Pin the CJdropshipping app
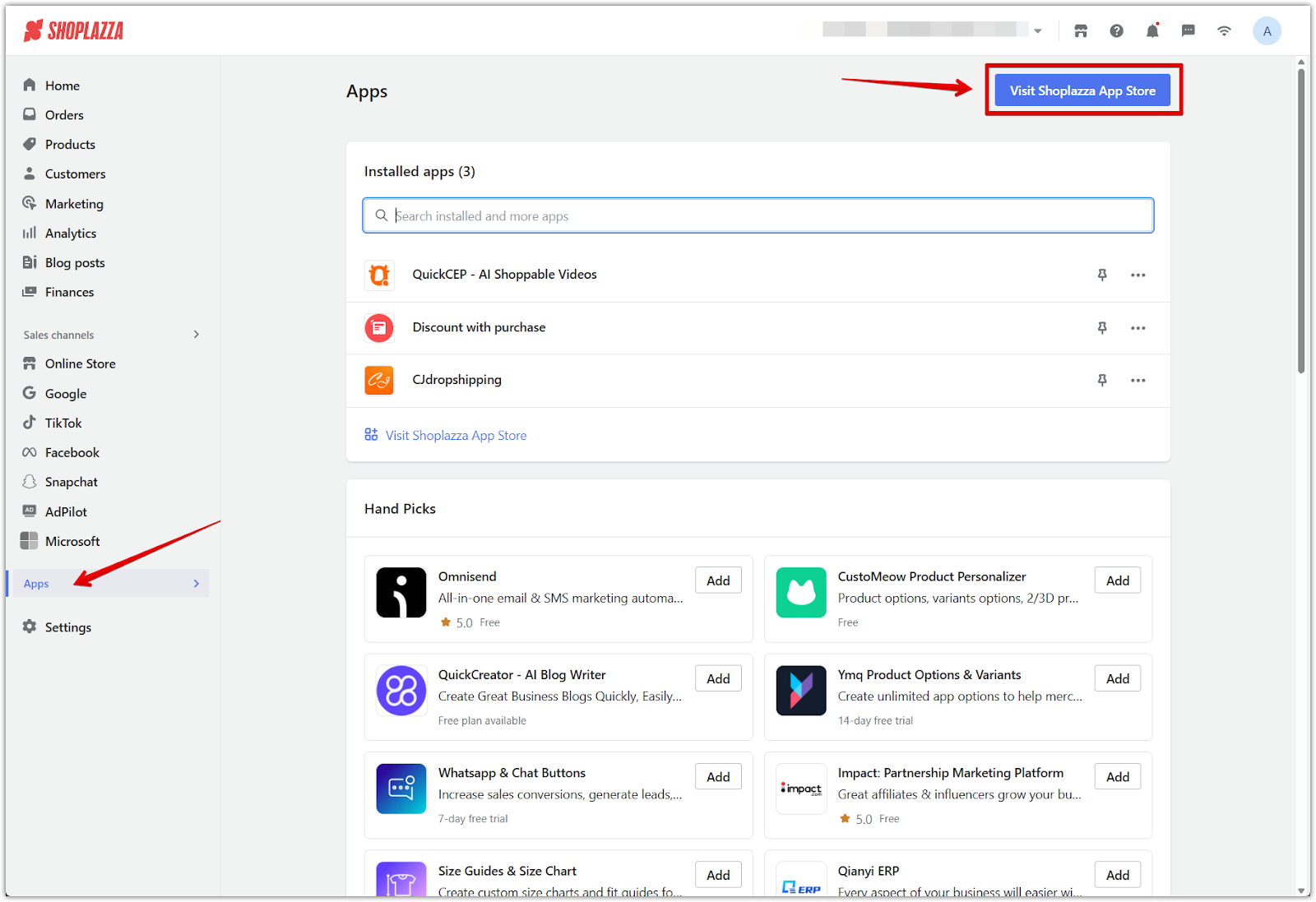Image resolution: width=1316 pixels, height=902 pixels. click(x=1102, y=380)
